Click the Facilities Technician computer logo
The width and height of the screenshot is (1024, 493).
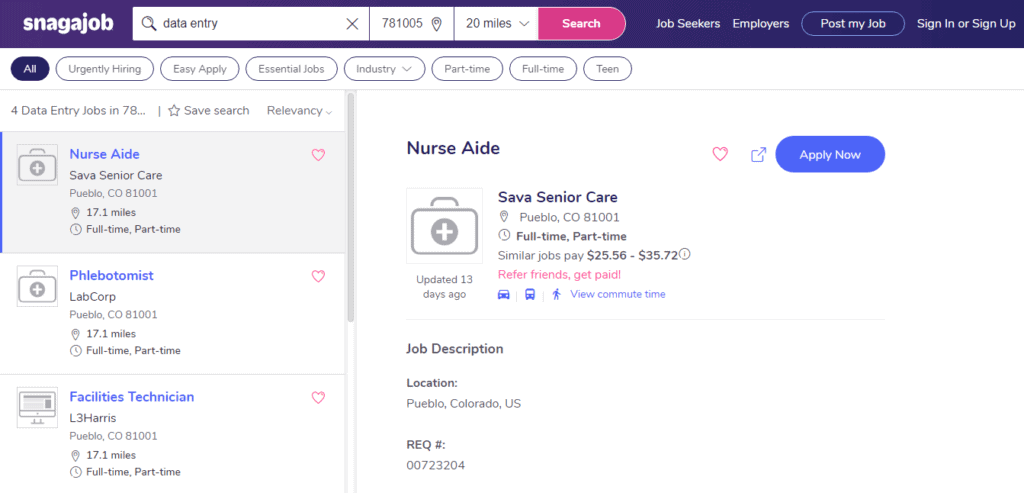37,407
